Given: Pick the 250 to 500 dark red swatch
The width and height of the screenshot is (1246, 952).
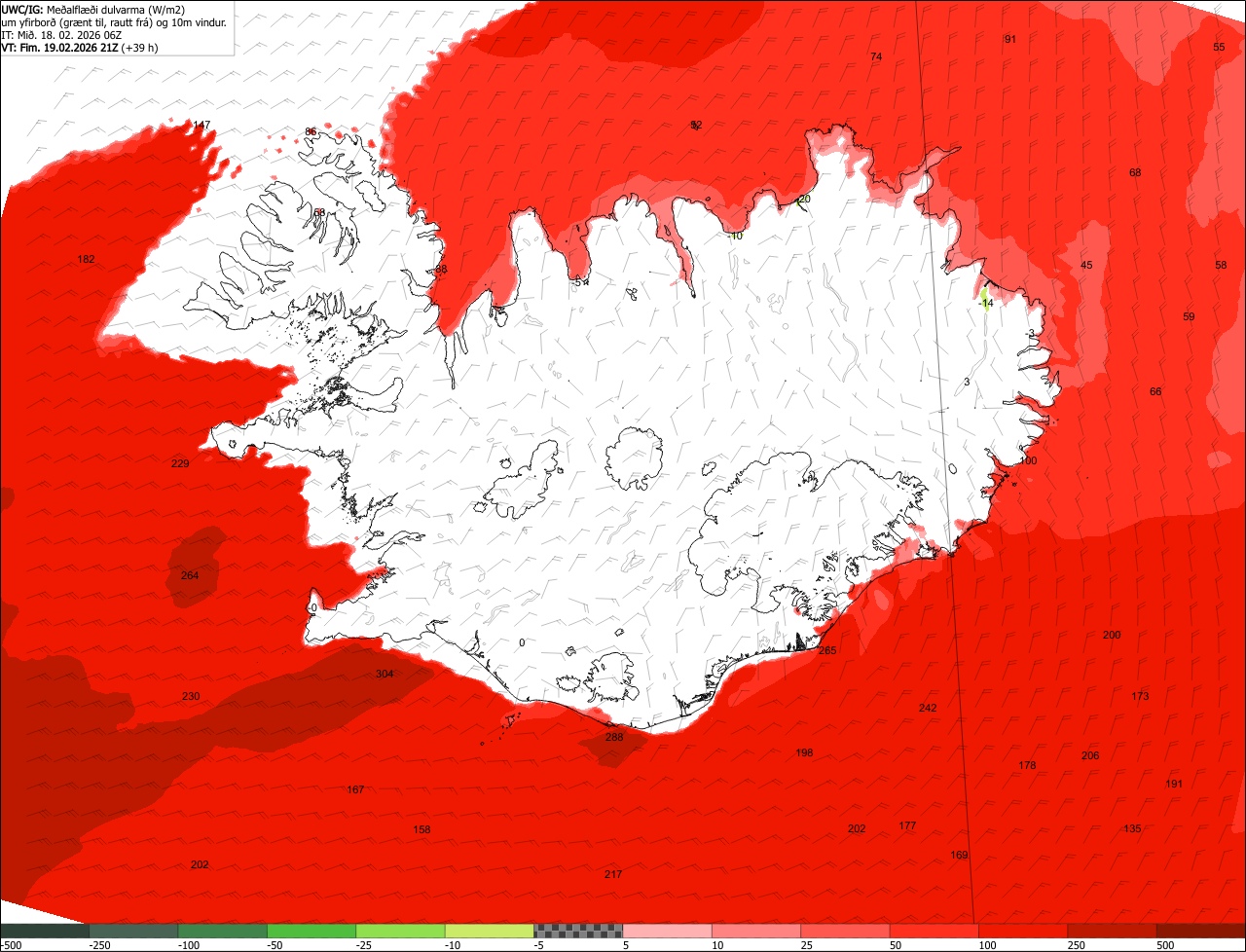Looking at the screenshot, I should 1112,930.
